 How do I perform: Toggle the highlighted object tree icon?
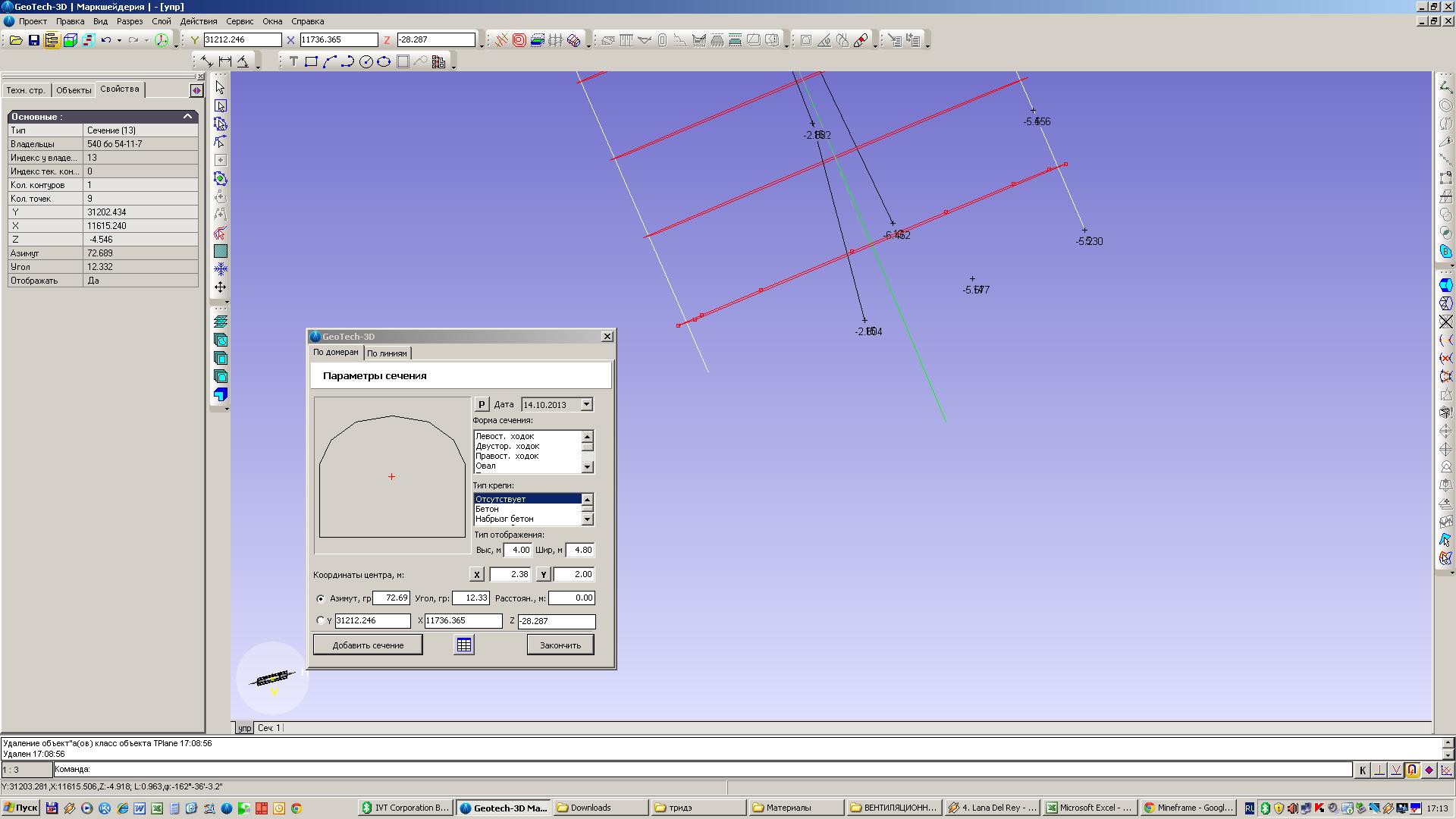(52, 40)
